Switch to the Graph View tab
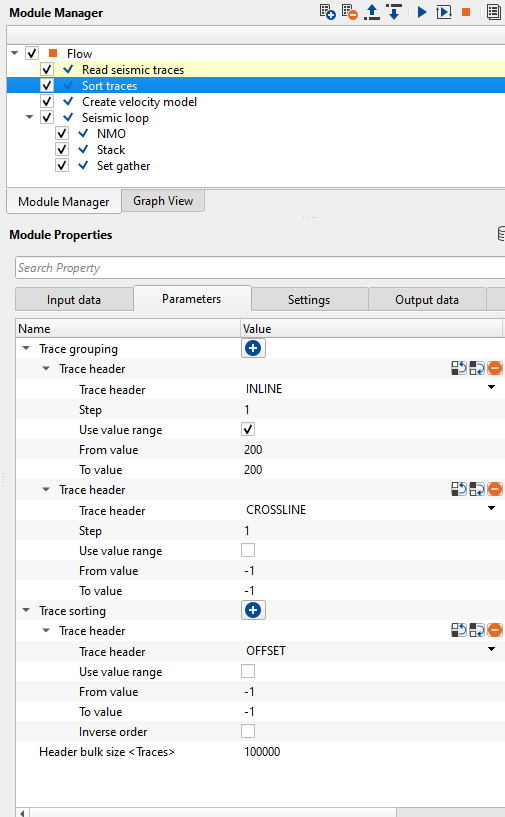The image size is (505, 817). tap(163, 201)
